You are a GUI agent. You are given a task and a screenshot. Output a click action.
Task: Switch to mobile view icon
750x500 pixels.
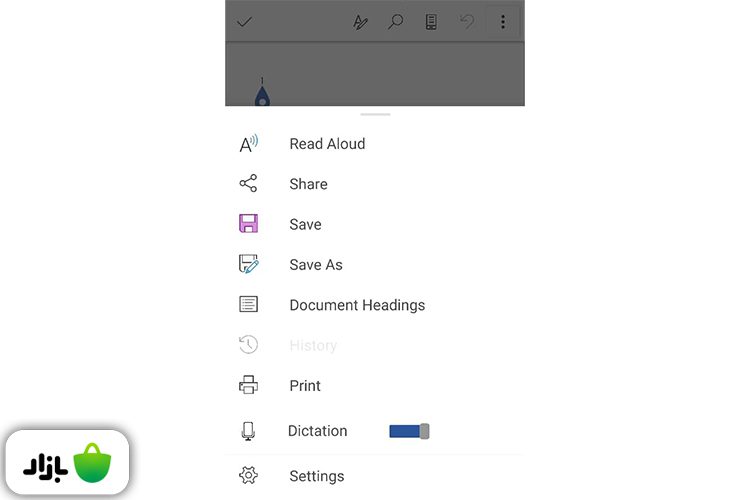click(x=431, y=22)
